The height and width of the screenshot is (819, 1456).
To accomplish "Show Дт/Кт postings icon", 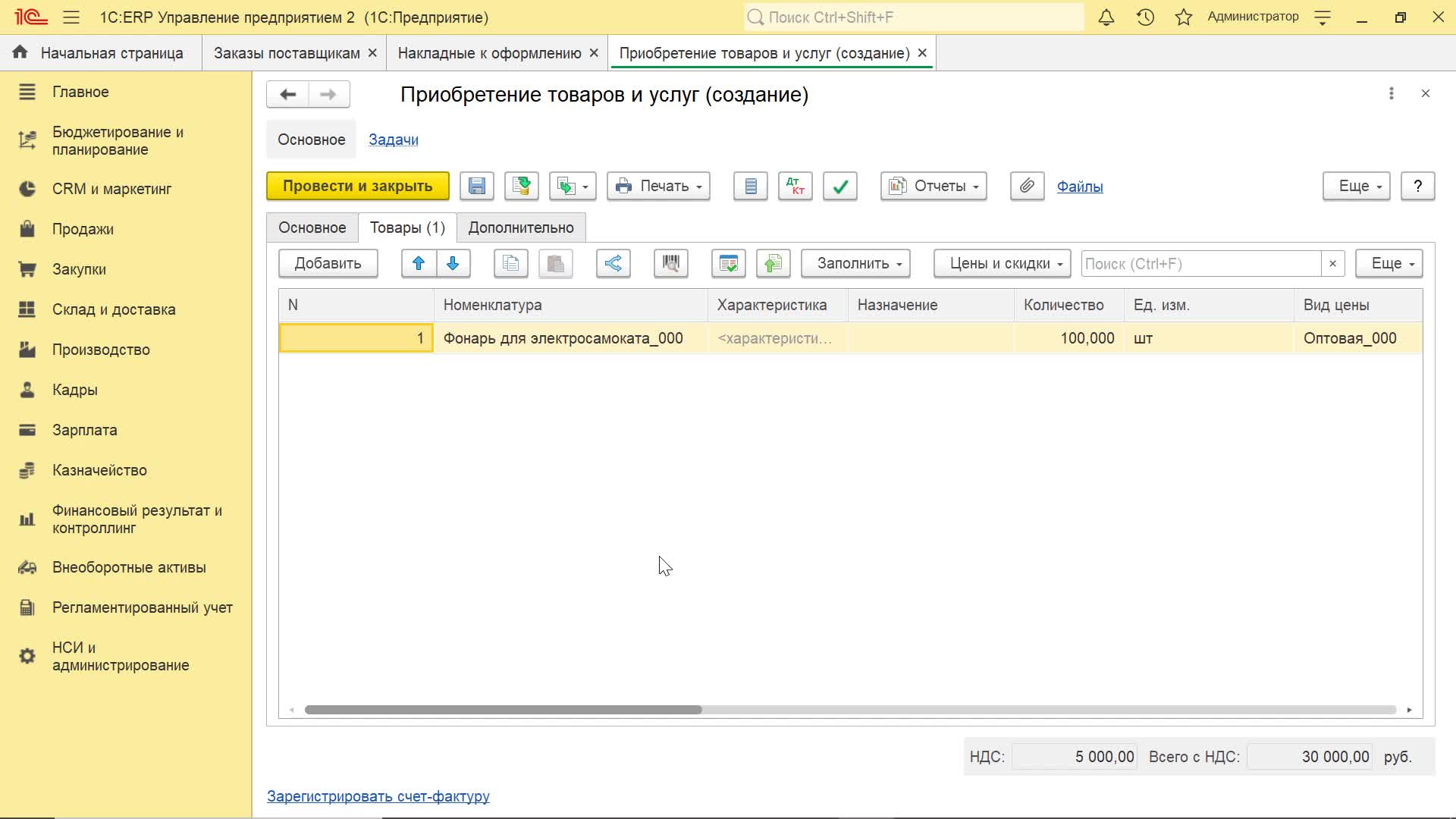I will tap(795, 186).
